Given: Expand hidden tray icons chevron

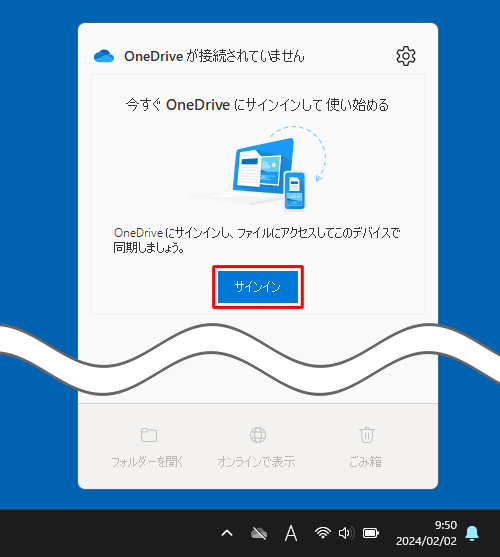Looking at the screenshot, I should 227,533.
